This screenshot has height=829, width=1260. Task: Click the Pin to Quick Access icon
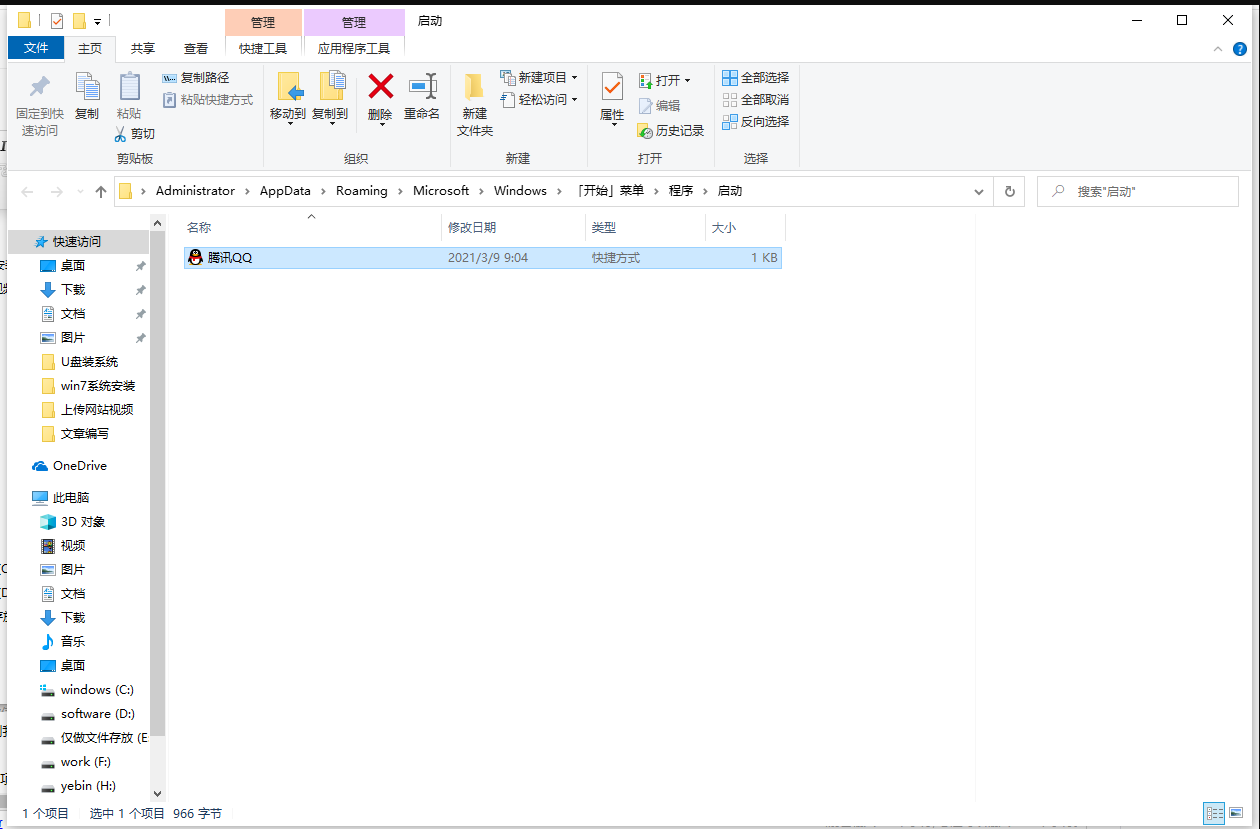tap(39, 87)
